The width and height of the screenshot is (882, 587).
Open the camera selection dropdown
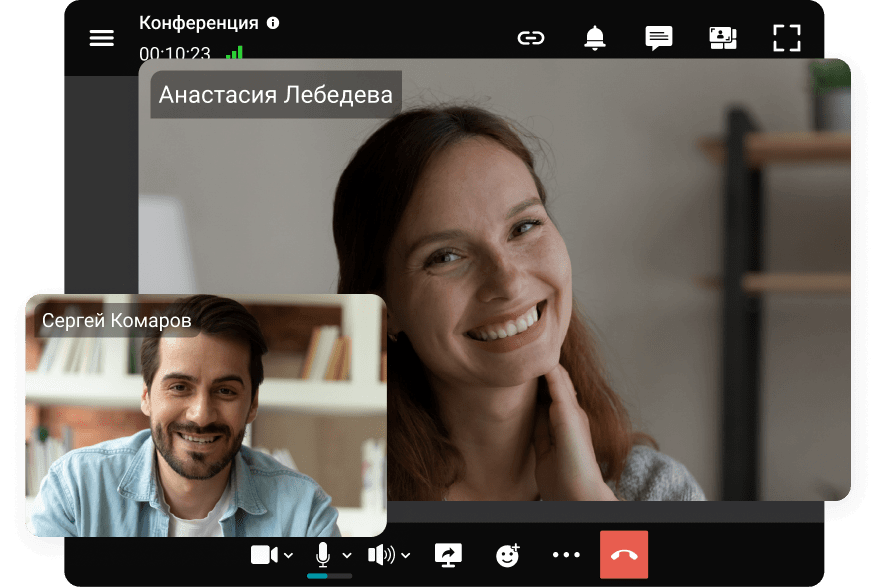290,556
